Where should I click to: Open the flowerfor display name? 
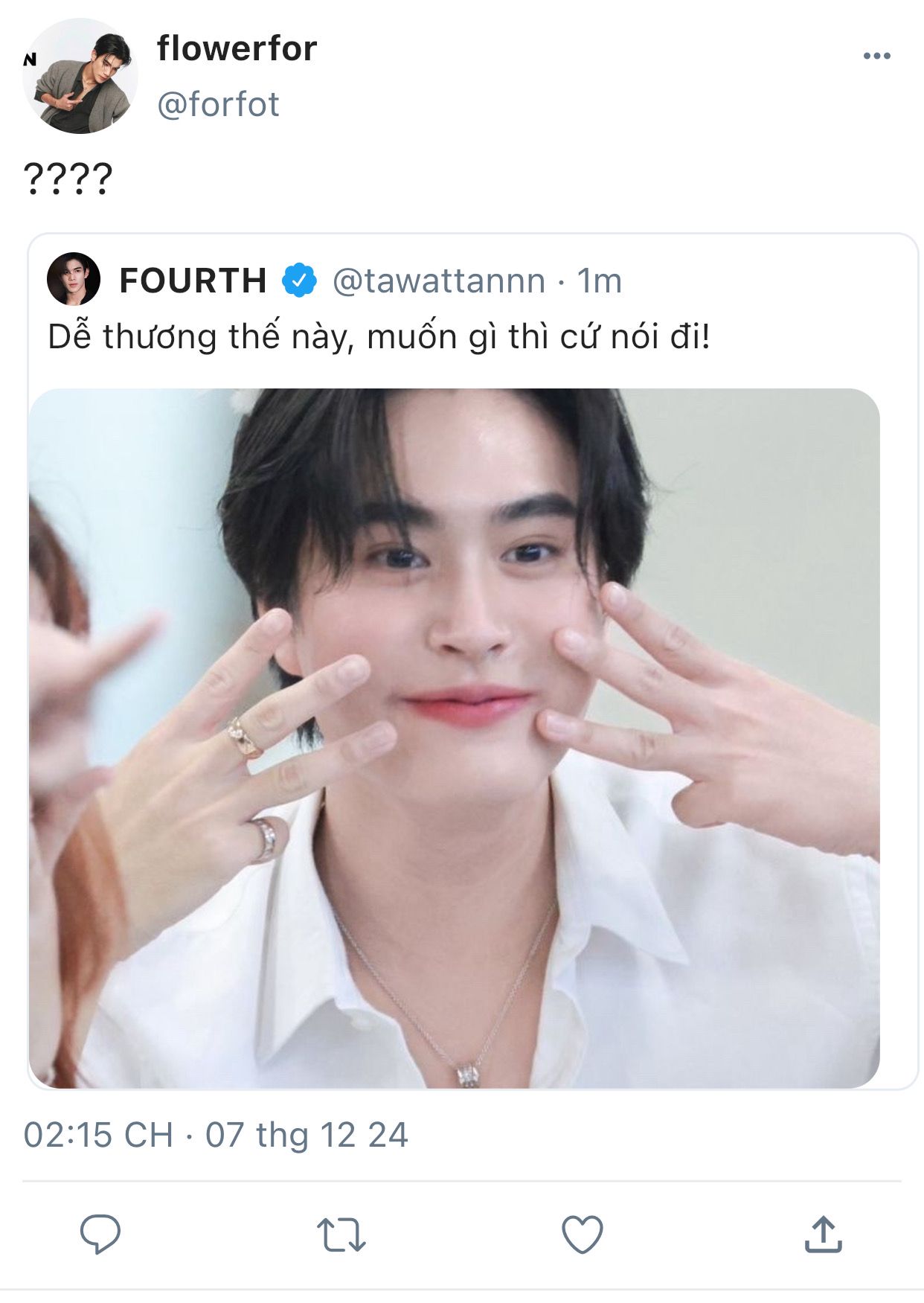[x=237, y=49]
